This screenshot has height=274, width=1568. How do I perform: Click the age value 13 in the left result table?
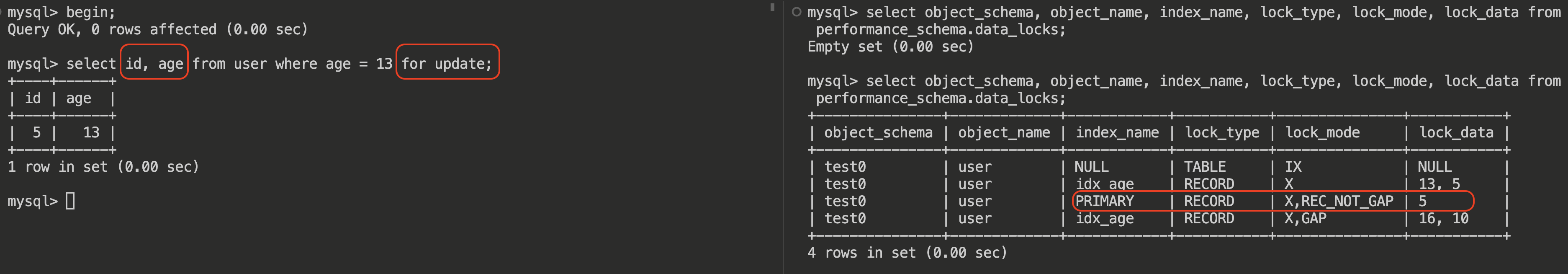pyautogui.click(x=91, y=133)
